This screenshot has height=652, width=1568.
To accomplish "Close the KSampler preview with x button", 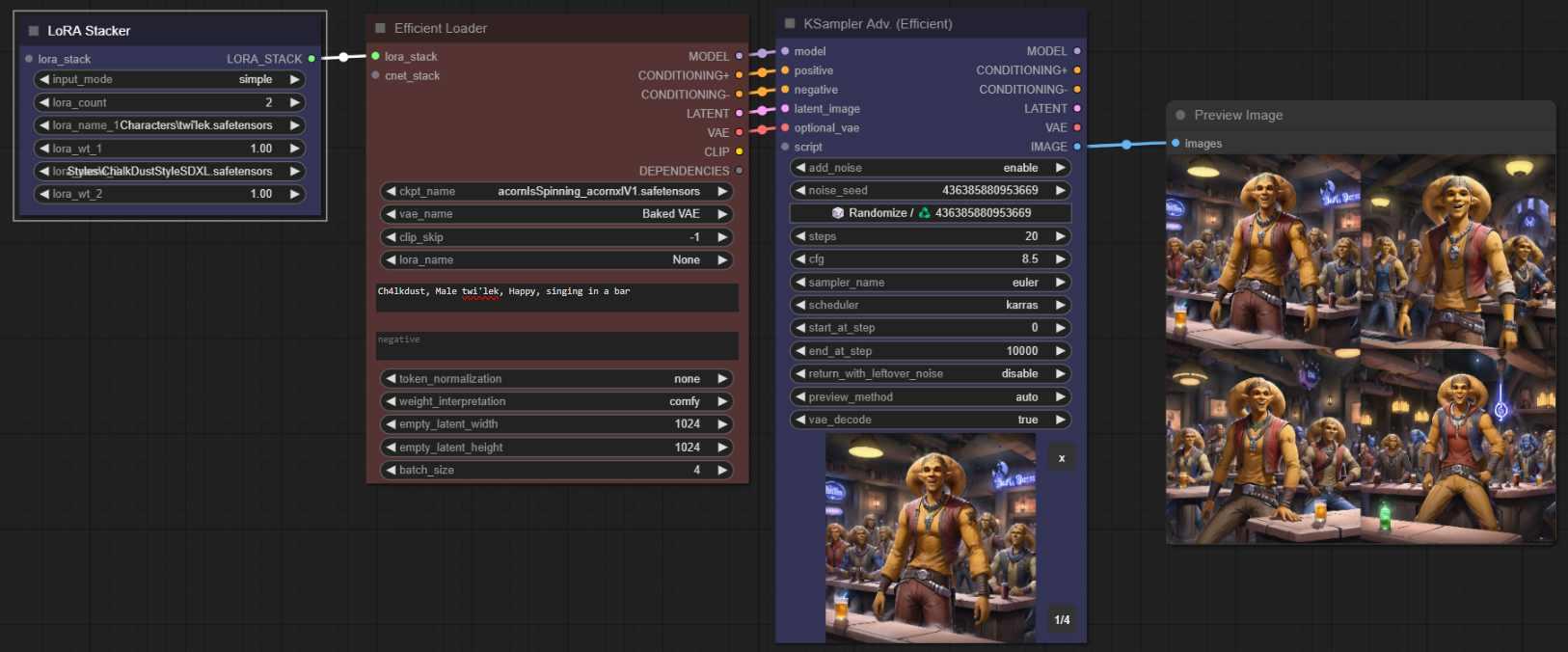I will (x=1062, y=458).
